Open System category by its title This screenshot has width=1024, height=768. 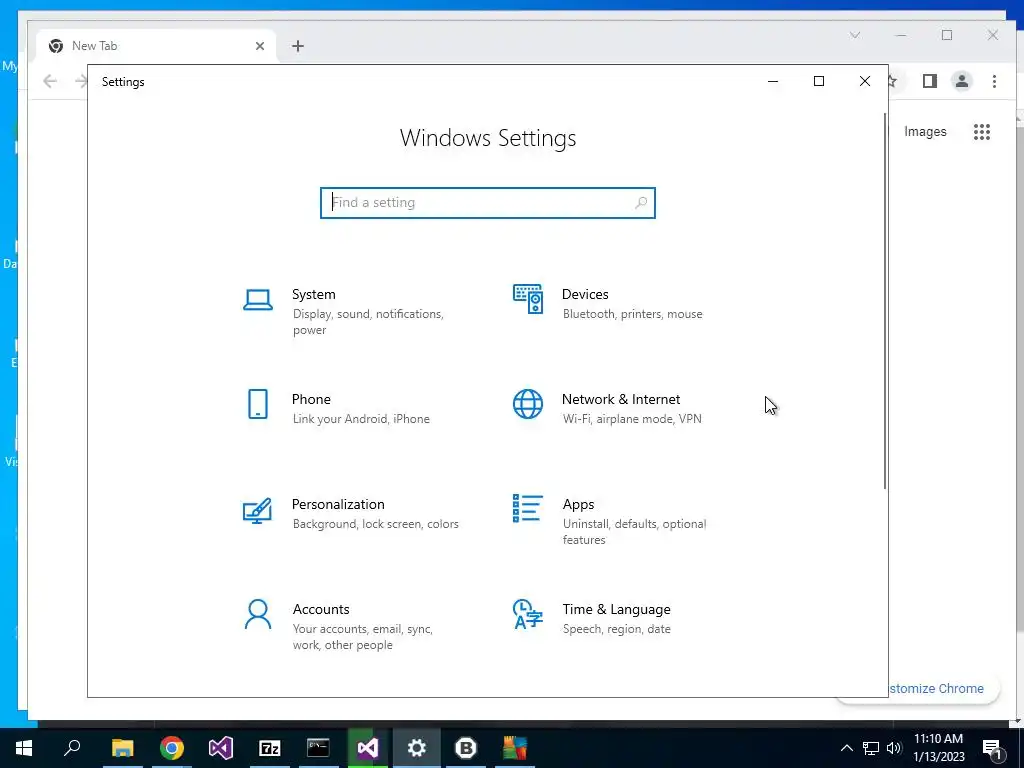(x=313, y=294)
